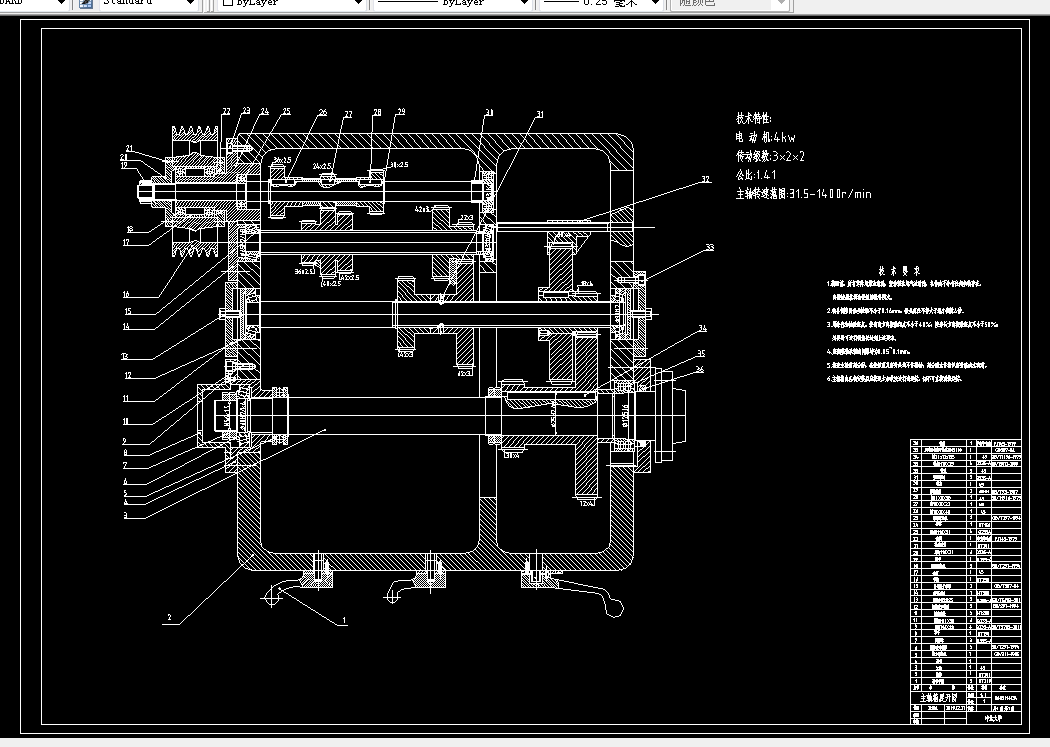Click balloon number 21 at drawing left
Viewport: 1050px width, 747px height.
[128, 146]
